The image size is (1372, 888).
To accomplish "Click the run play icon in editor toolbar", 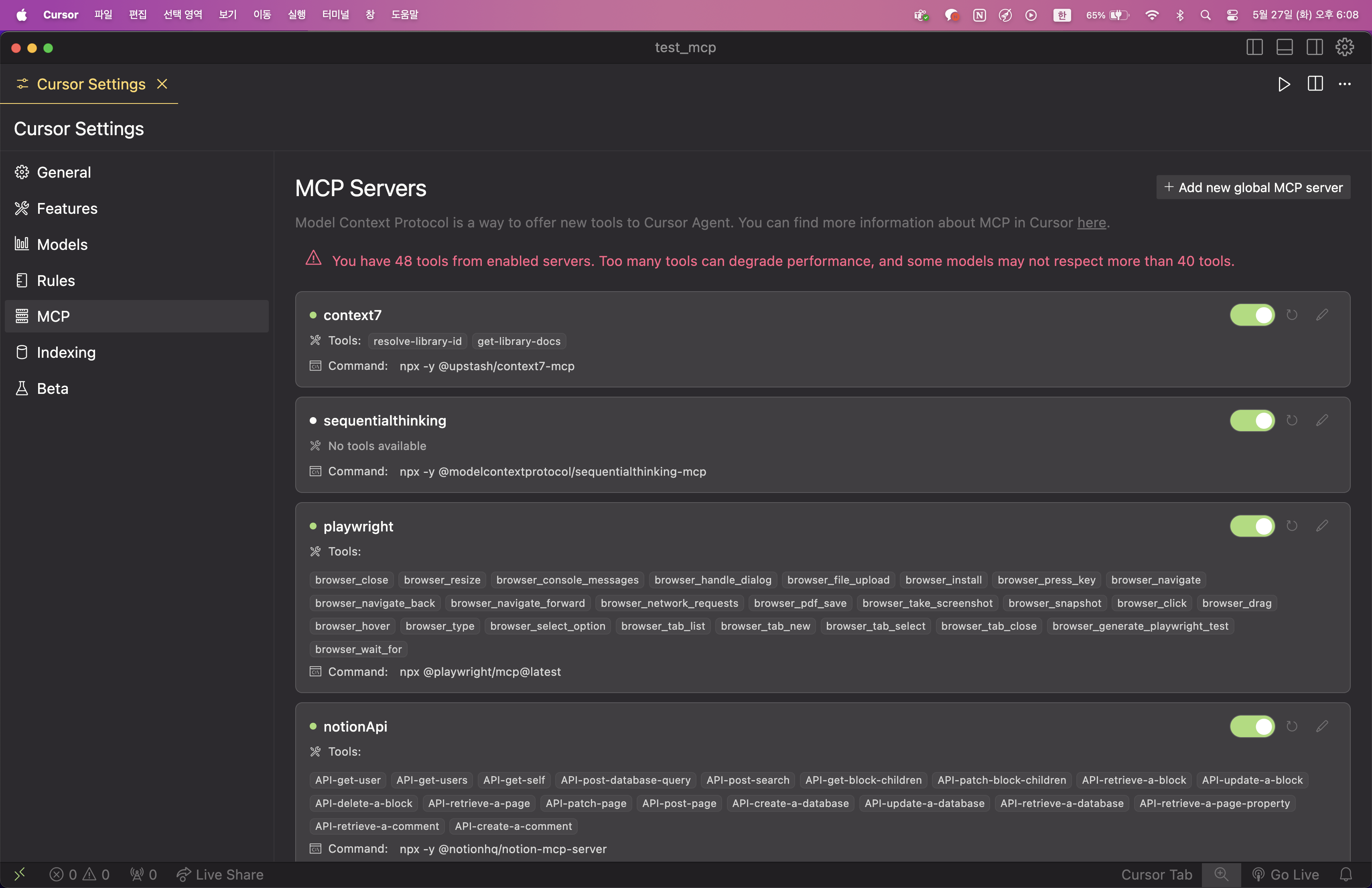I will pyautogui.click(x=1284, y=84).
